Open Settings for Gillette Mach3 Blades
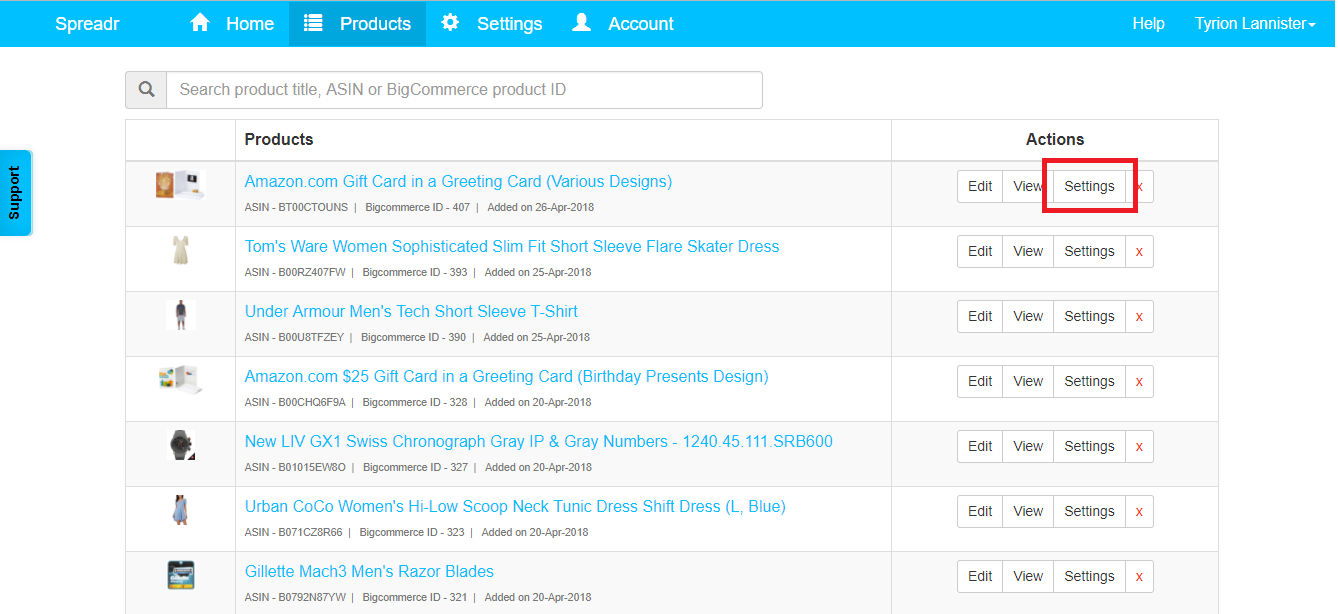The height and width of the screenshot is (614, 1338). pyautogui.click(x=1089, y=576)
